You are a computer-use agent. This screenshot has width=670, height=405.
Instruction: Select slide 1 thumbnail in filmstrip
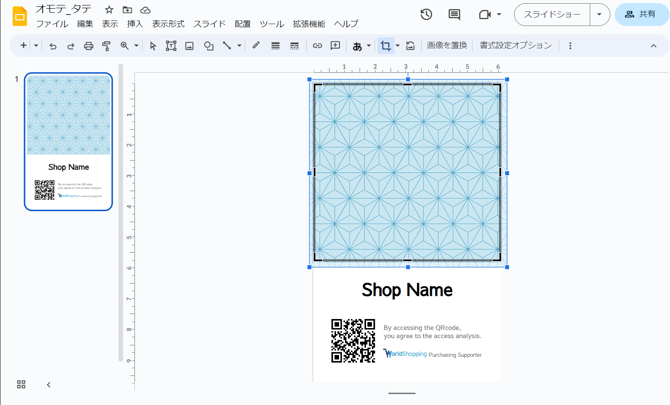point(68,141)
